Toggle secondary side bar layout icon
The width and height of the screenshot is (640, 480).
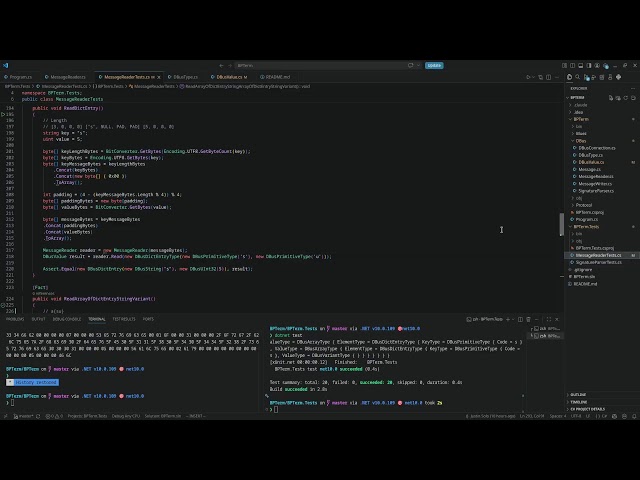tap(573, 65)
